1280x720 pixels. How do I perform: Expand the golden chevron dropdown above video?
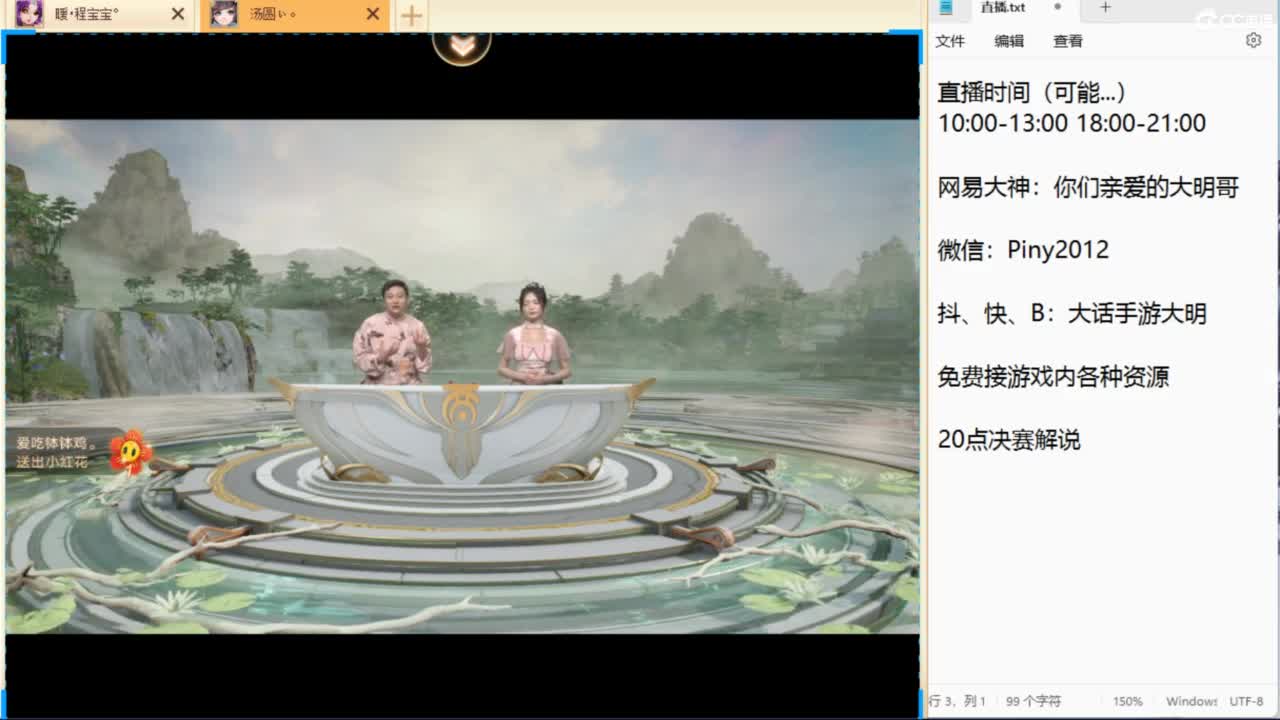point(461,46)
